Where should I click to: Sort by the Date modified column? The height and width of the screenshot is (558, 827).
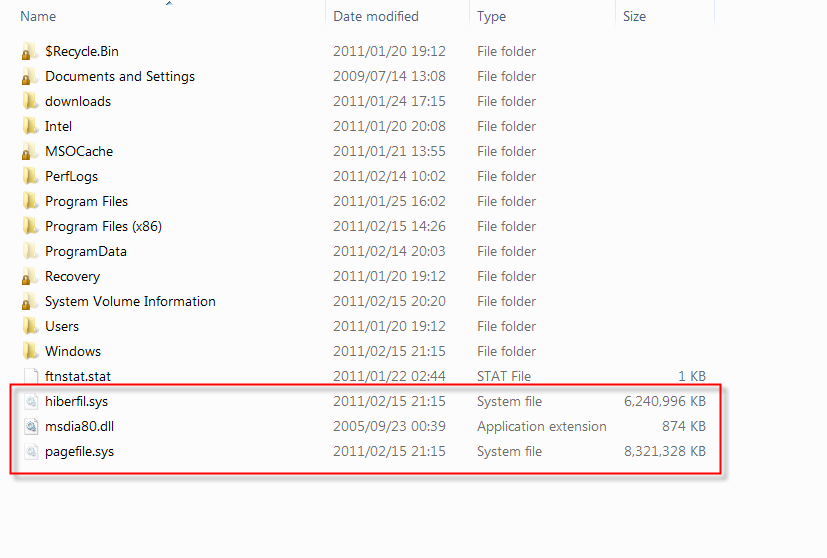coord(376,16)
